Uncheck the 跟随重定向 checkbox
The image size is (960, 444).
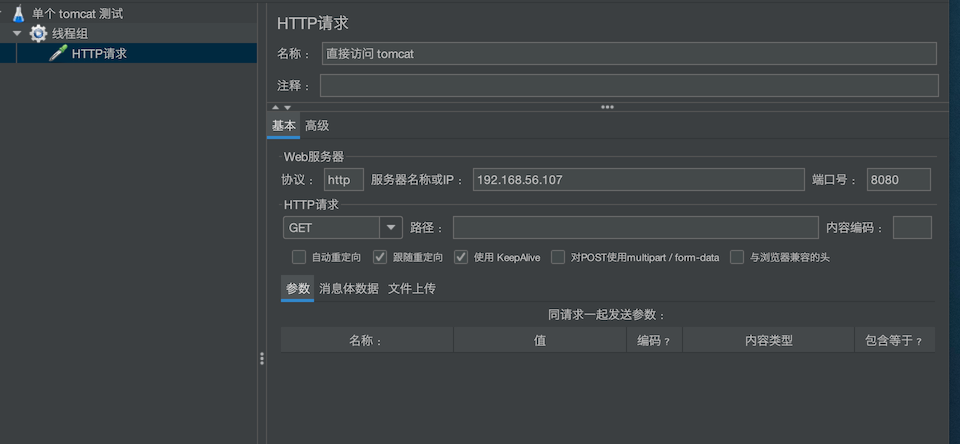380,257
